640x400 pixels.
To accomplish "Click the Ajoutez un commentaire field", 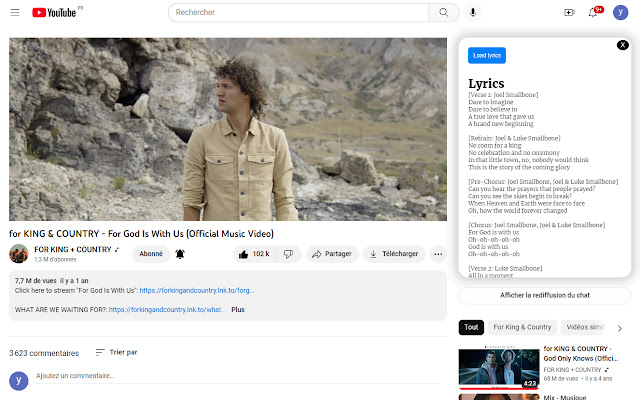I will pos(238,376).
